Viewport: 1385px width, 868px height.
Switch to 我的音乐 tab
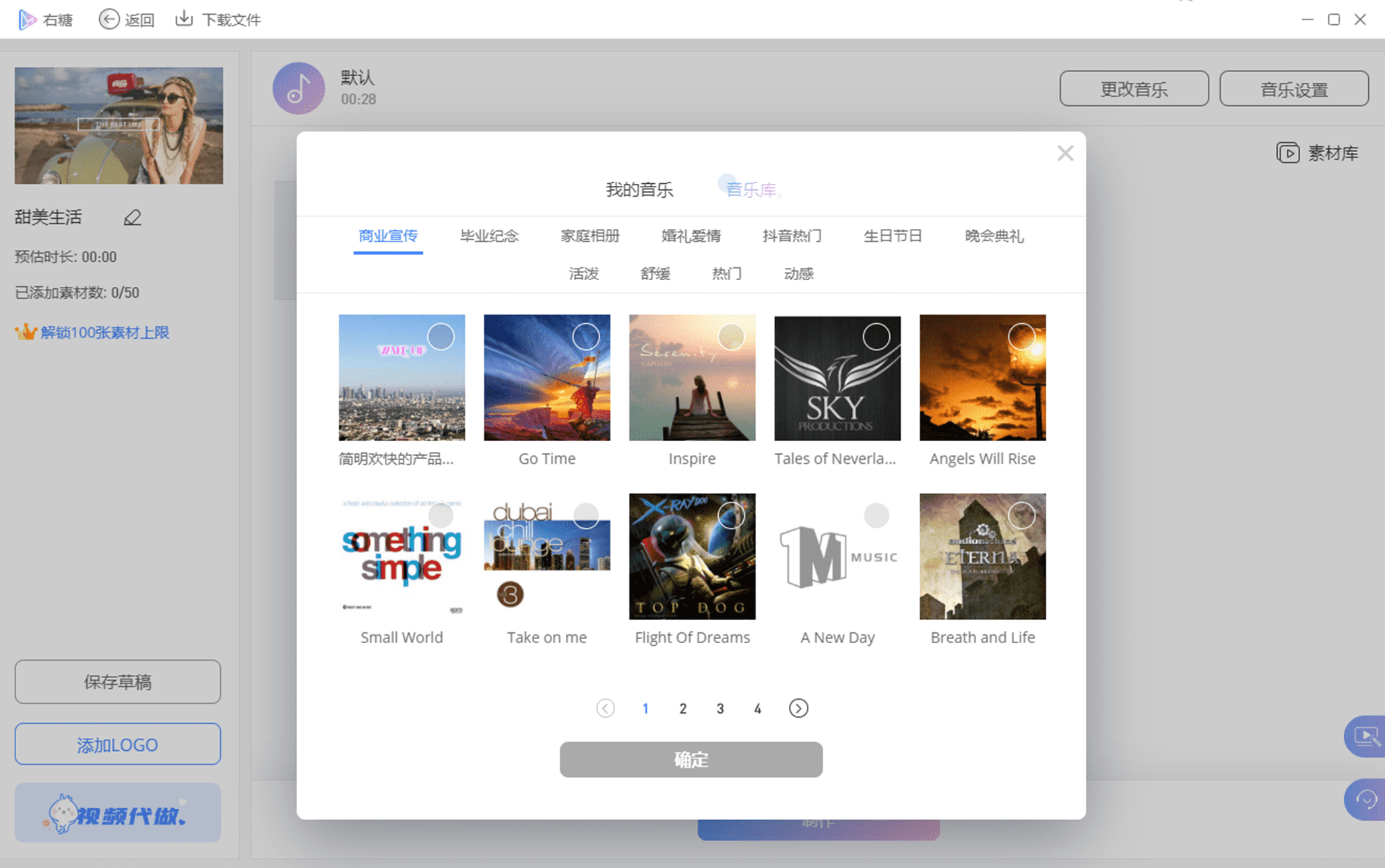pyautogui.click(x=637, y=188)
